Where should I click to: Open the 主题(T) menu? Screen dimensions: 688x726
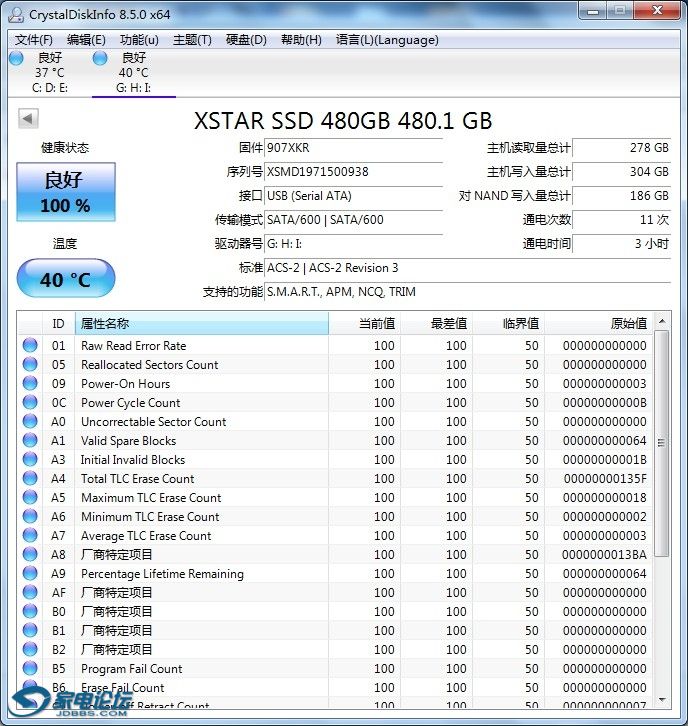(x=192, y=40)
